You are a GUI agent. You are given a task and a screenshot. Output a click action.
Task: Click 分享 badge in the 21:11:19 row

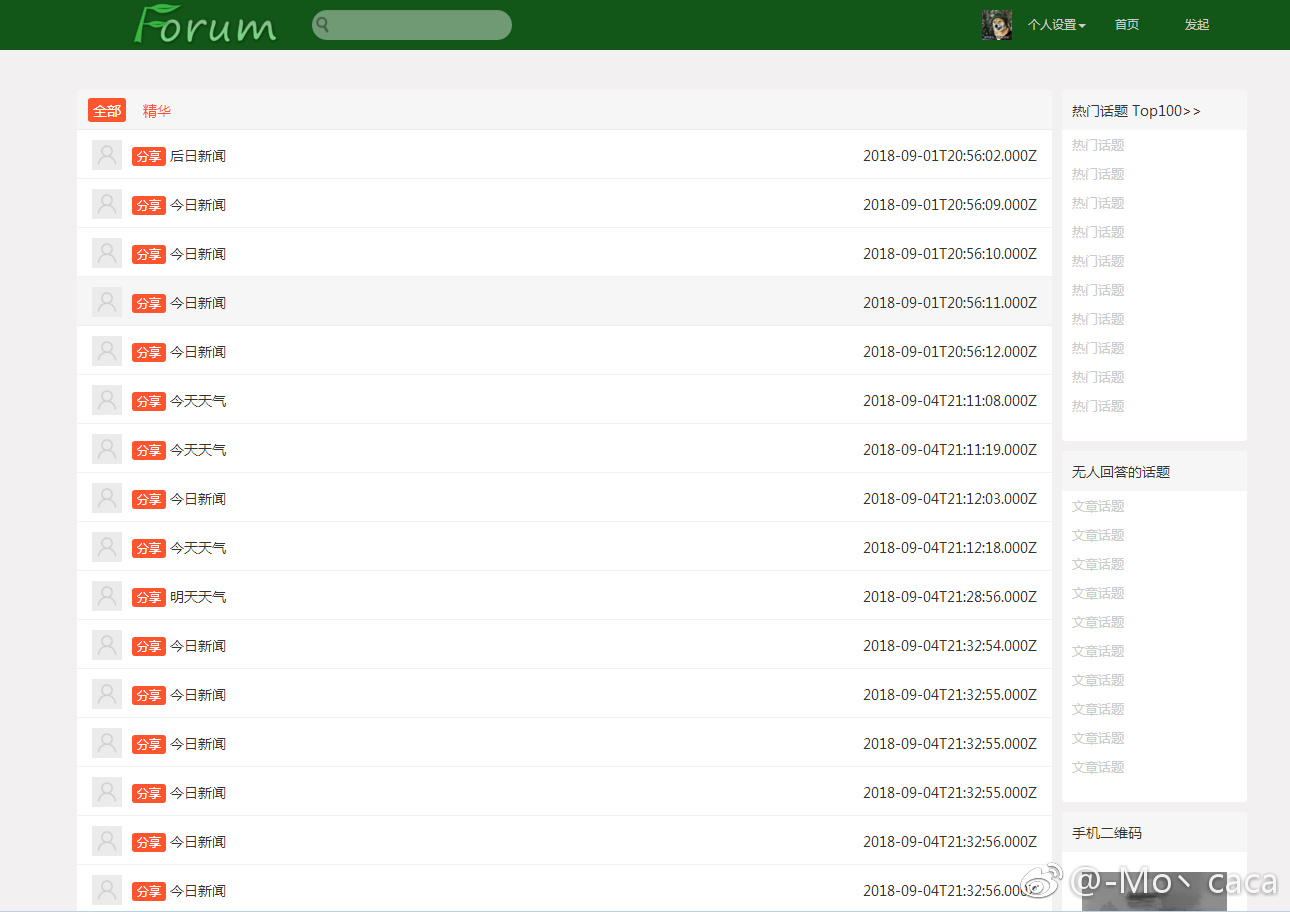click(x=149, y=450)
